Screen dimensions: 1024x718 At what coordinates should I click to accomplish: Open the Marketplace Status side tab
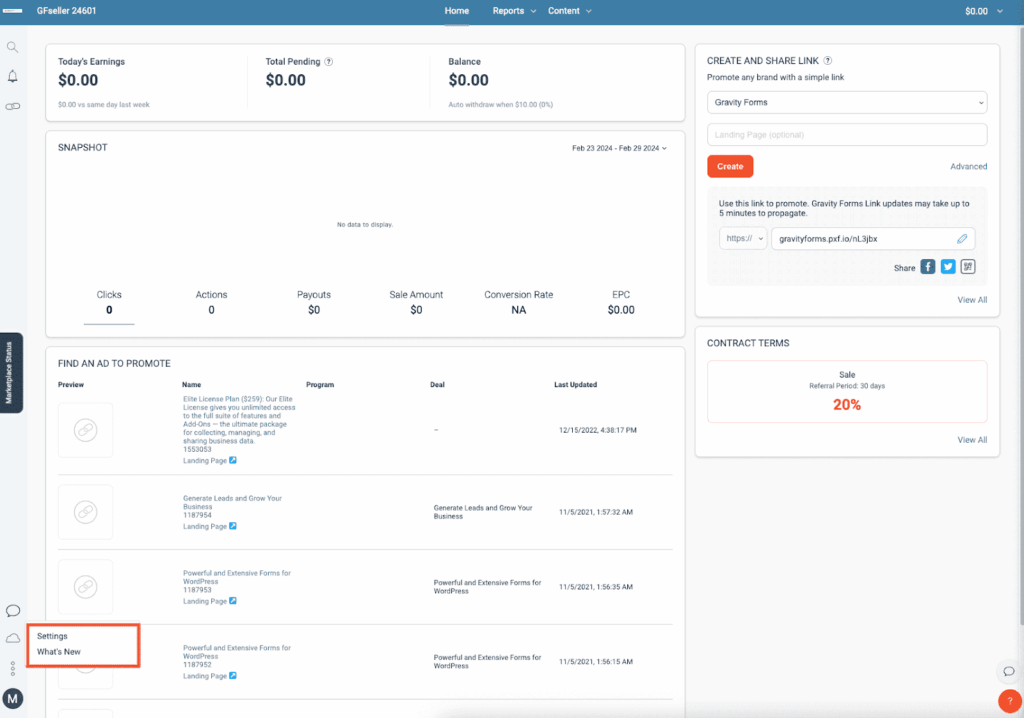click(x=10, y=372)
